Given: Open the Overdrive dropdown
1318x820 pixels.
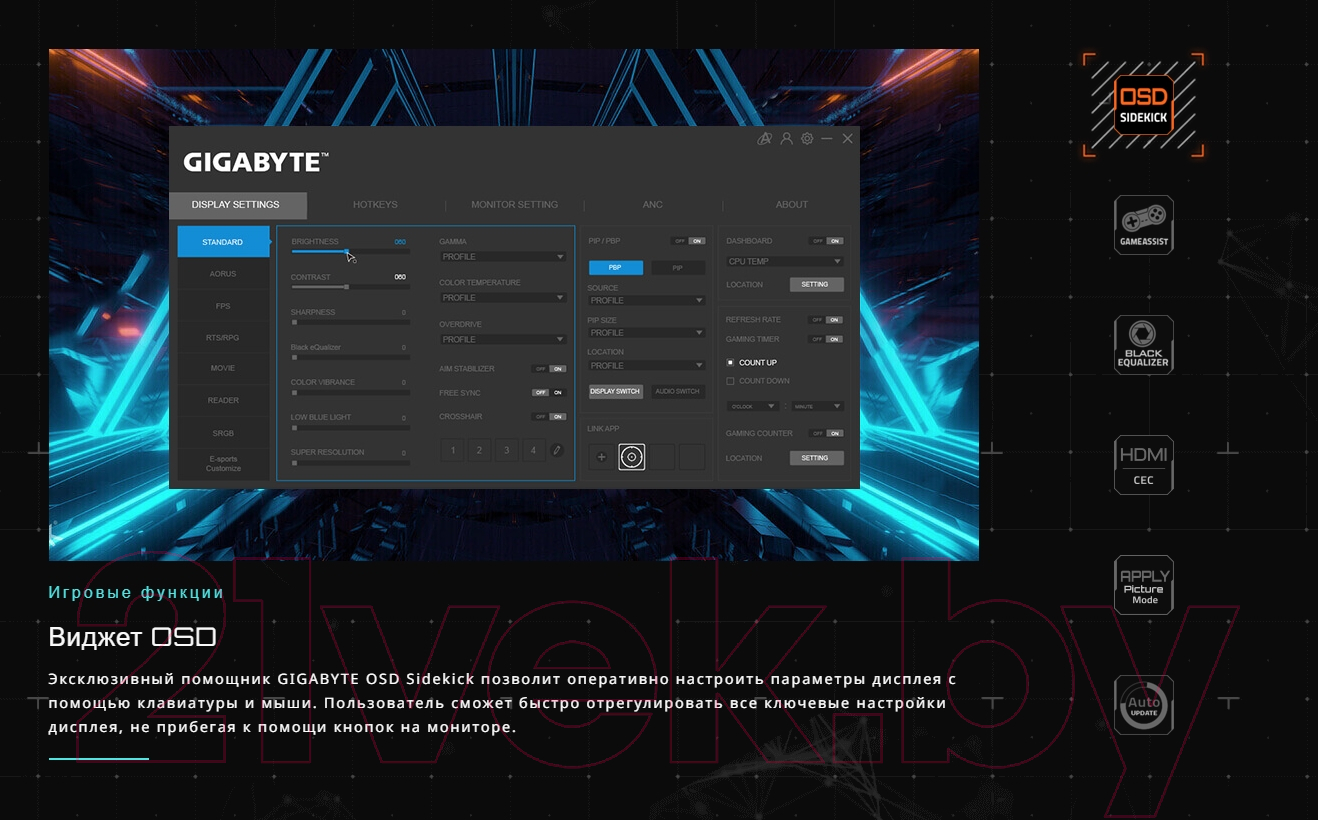Looking at the screenshot, I should pyautogui.click(x=503, y=340).
